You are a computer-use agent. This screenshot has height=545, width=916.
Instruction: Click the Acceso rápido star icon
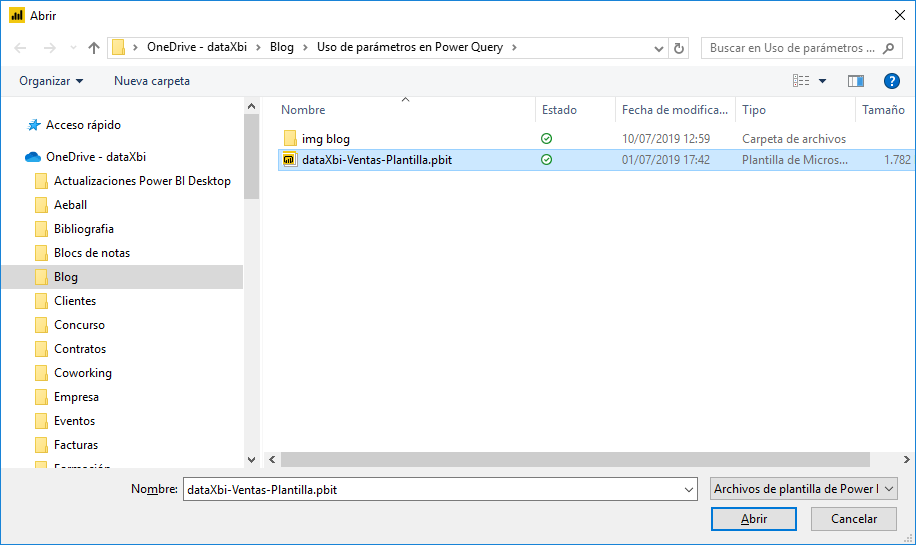pyautogui.click(x=34, y=125)
